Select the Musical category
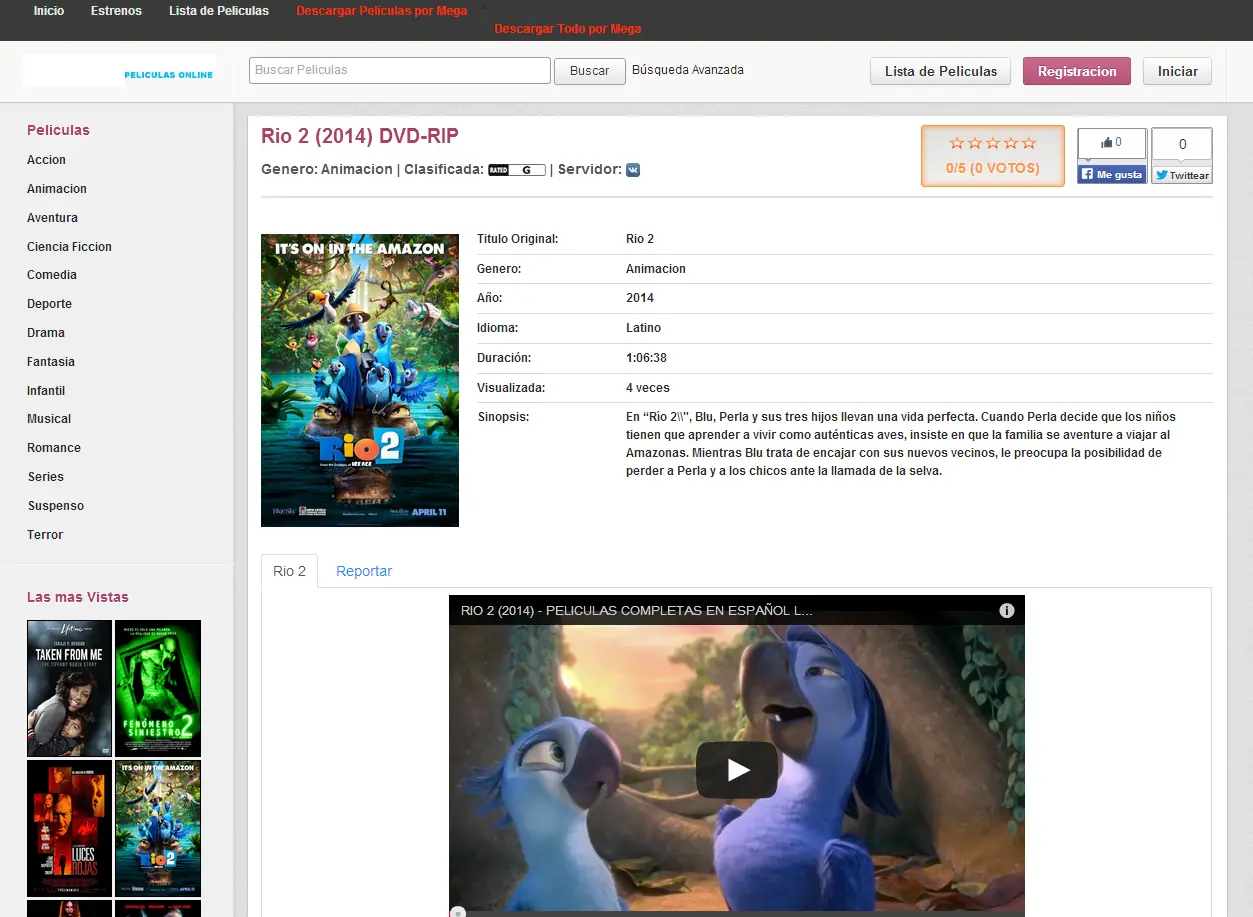Viewport: 1253px width, 917px height. (49, 419)
